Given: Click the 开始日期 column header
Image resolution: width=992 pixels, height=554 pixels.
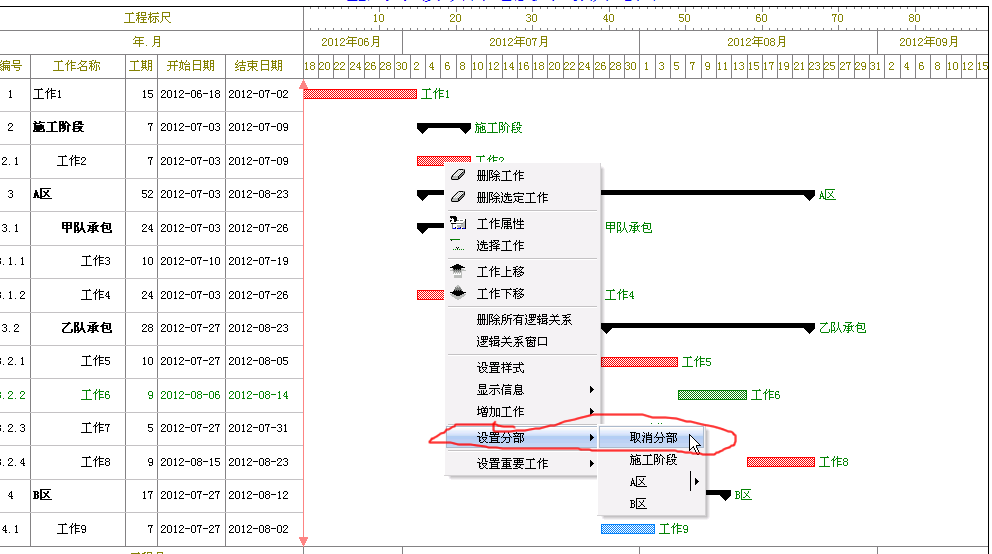Looking at the screenshot, I should point(190,66).
